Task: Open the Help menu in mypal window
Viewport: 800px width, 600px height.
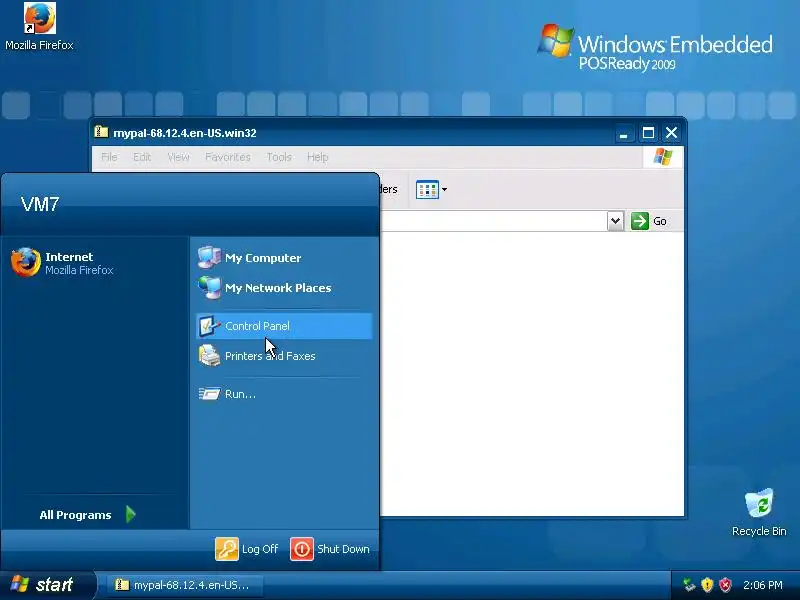Action: tap(317, 157)
